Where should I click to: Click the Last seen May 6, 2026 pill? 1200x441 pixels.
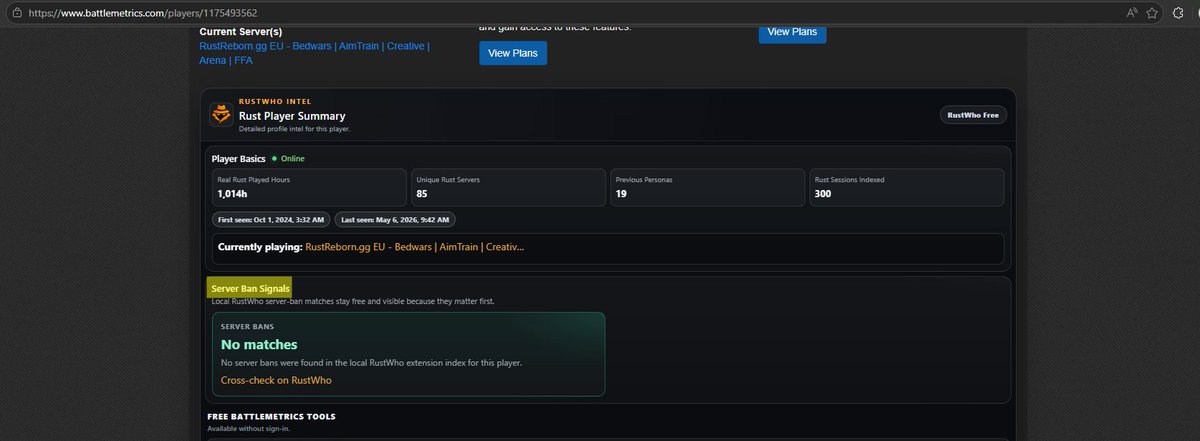click(x=395, y=219)
